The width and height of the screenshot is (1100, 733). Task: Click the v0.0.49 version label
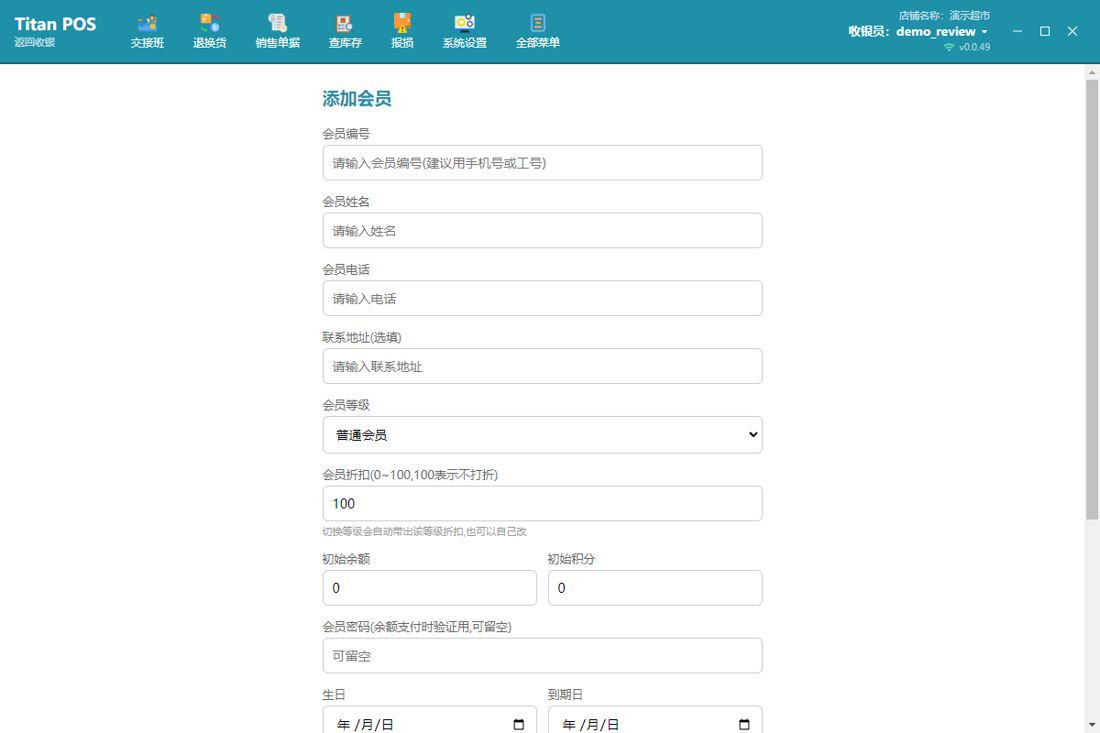click(x=974, y=47)
